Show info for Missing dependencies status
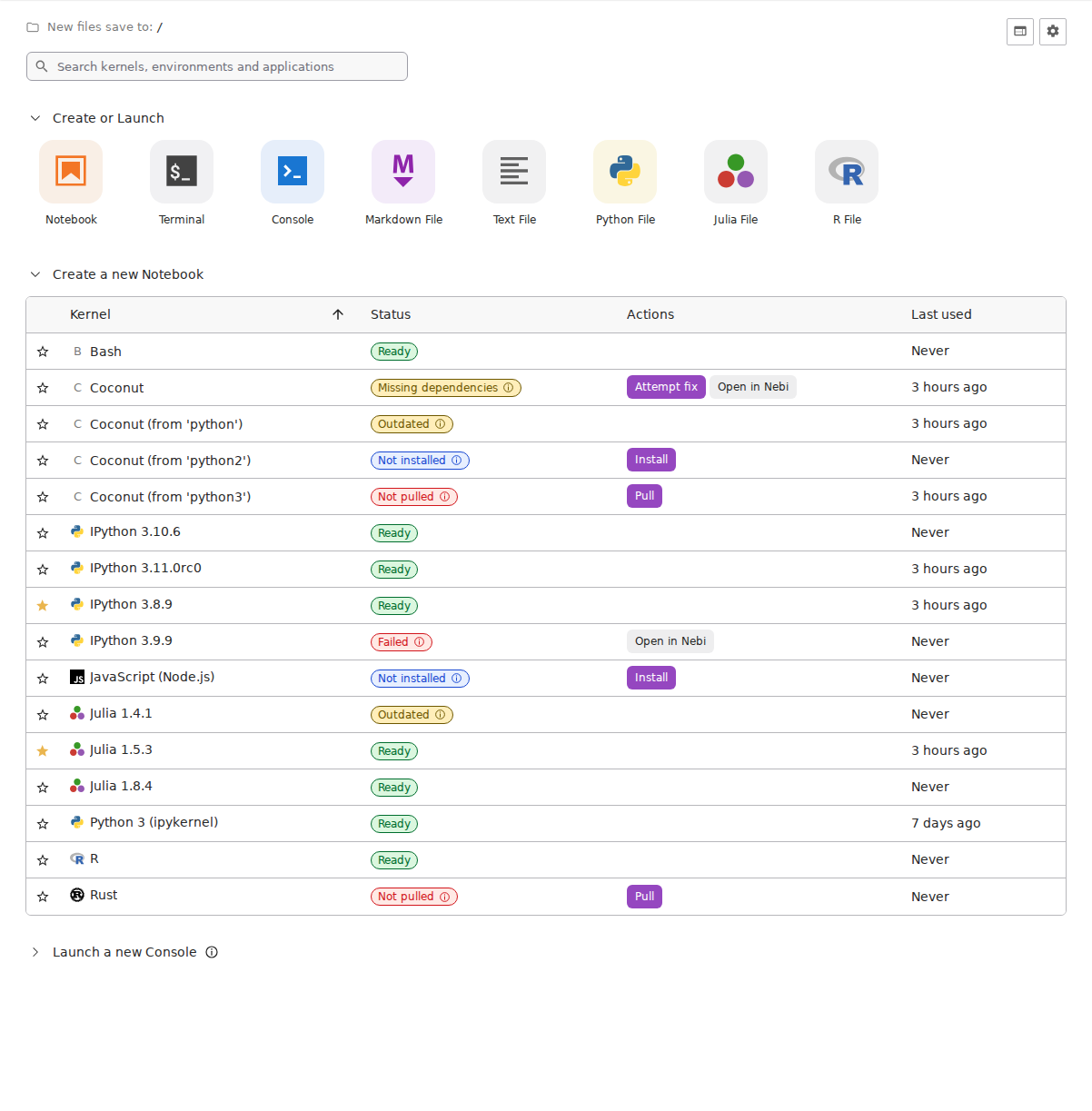Viewport: 1092px width, 1111px height. point(509,388)
